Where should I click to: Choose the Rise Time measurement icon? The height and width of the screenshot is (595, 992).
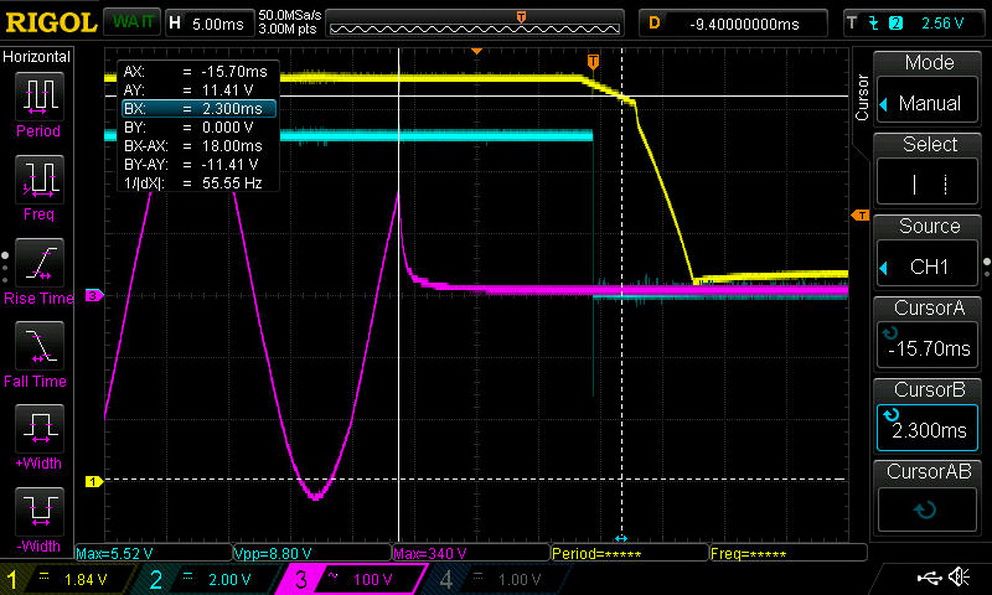[x=39, y=262]
